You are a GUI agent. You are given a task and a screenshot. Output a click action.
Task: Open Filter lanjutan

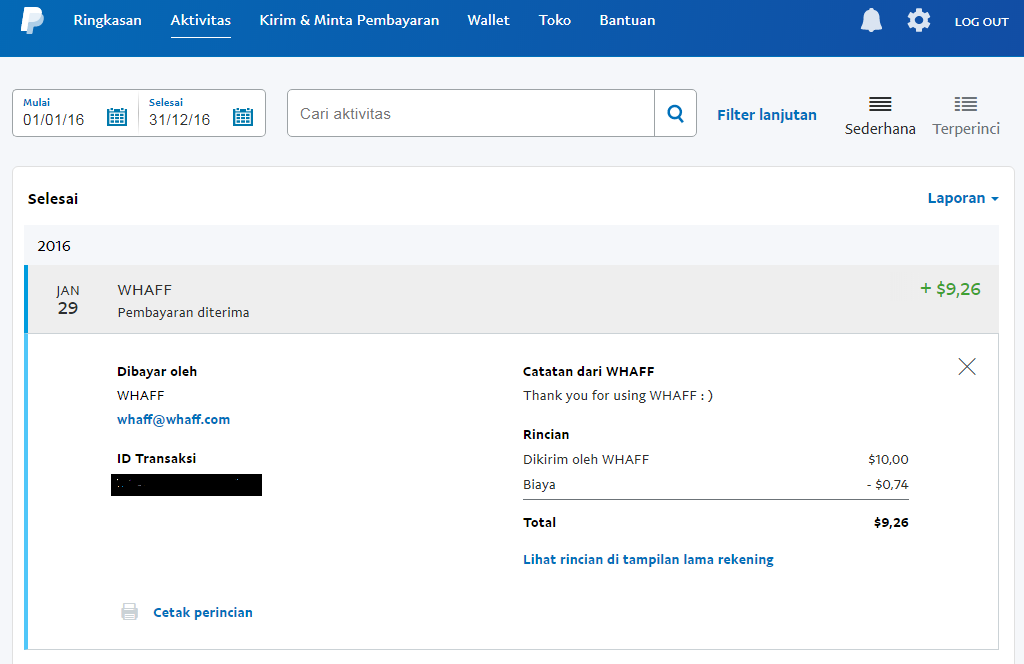tap(767, 115)
